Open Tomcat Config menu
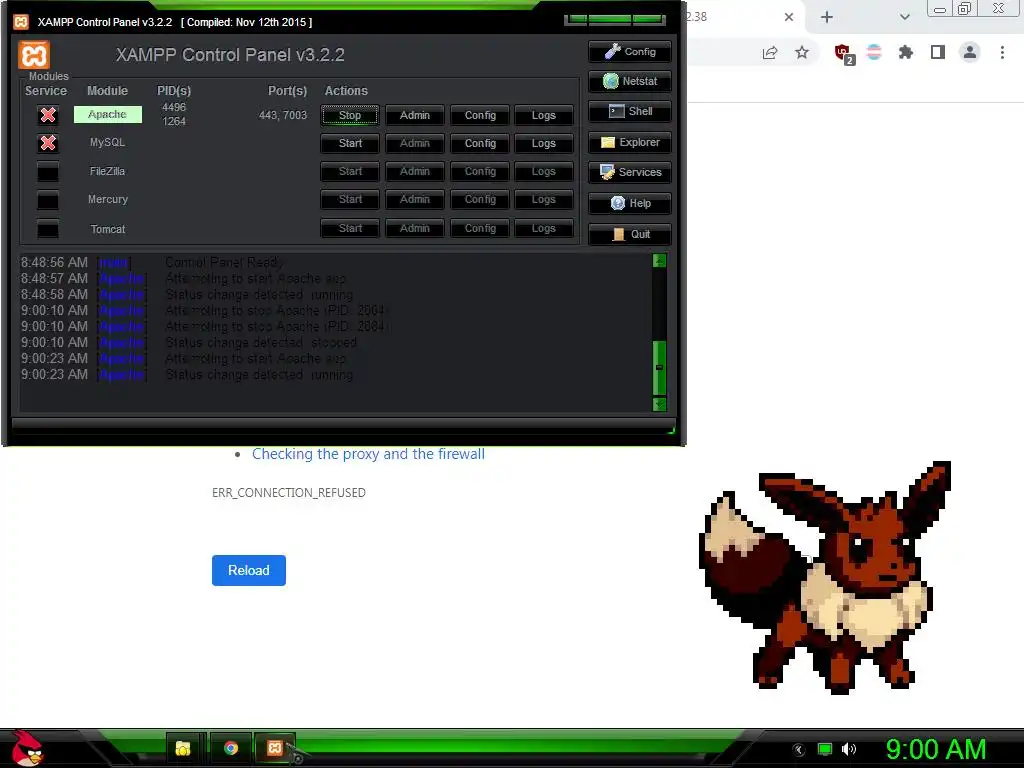This screenshot has height=768, width=1024. click(x=480, y=229)
